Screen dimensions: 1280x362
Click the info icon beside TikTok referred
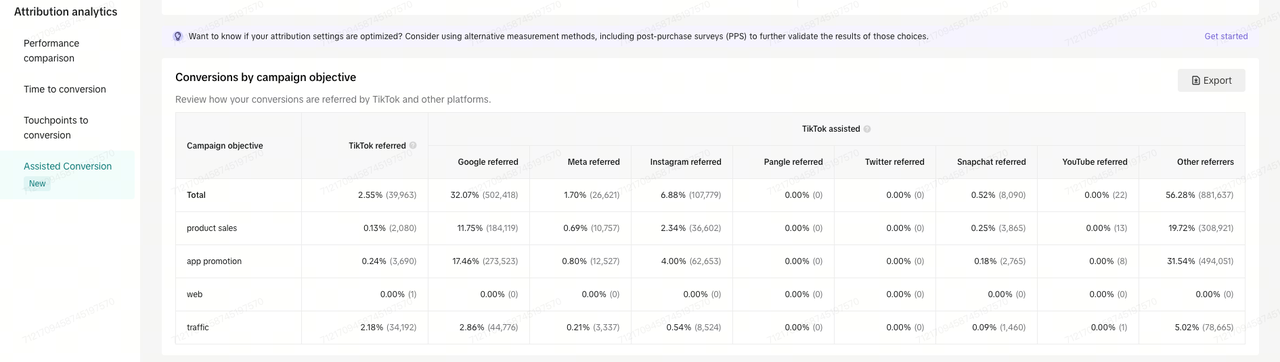[413, 145]
